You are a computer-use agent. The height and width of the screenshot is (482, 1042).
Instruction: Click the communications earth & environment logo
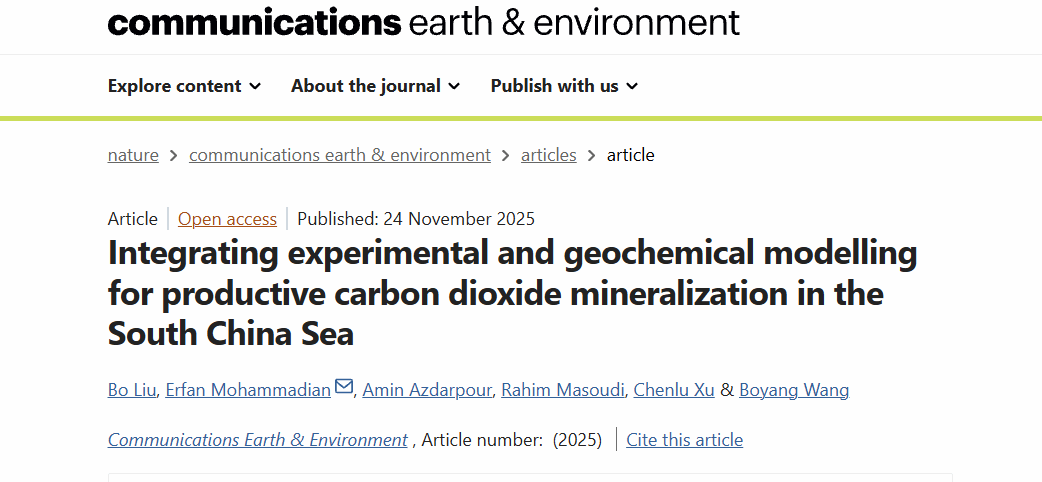pyautogui.click(x=424, y=22)
